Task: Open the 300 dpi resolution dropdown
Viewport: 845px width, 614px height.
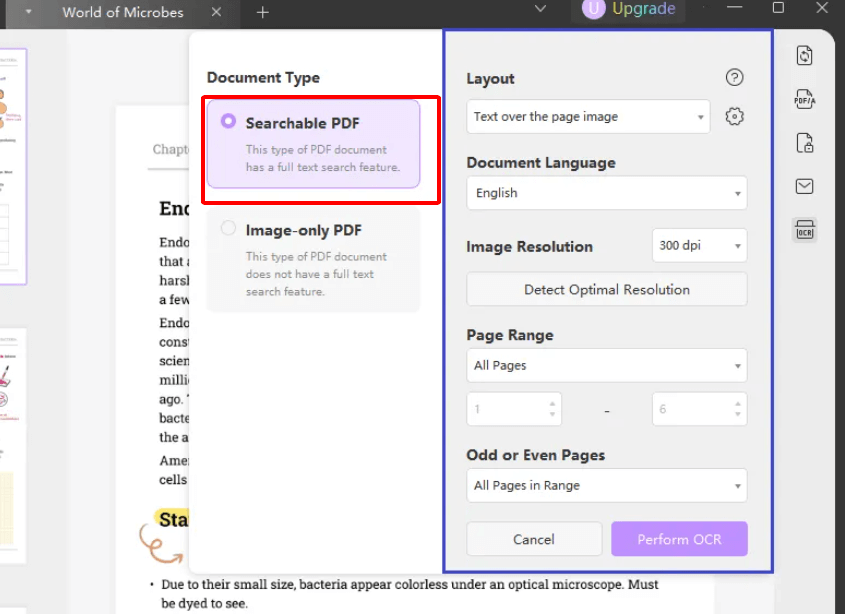Action: 699,245
